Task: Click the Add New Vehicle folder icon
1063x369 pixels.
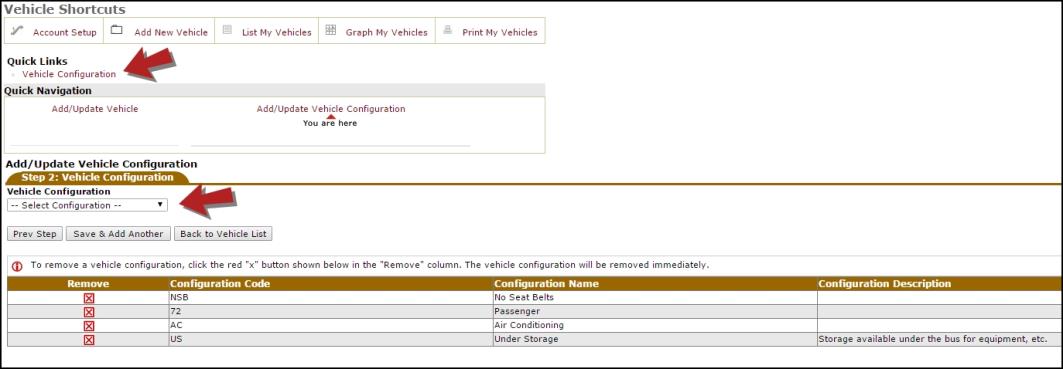Action: click(117, 30)
